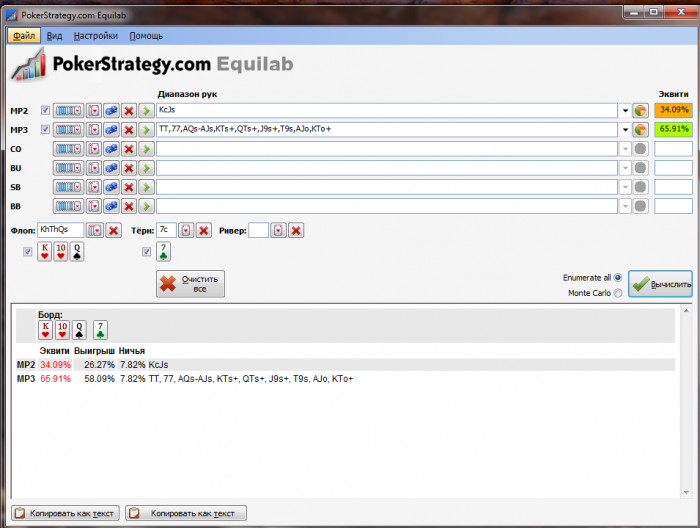The width and height of the screenshot is (700, 528).
Task: Toggle the flop cards checkbox
Action: 28,252
